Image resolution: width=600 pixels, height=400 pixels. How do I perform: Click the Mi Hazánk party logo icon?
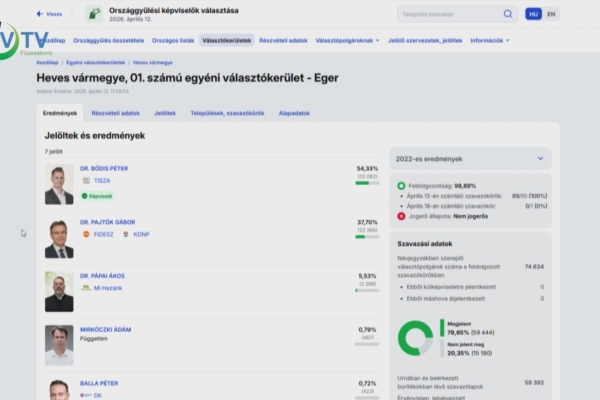point(86,287)
